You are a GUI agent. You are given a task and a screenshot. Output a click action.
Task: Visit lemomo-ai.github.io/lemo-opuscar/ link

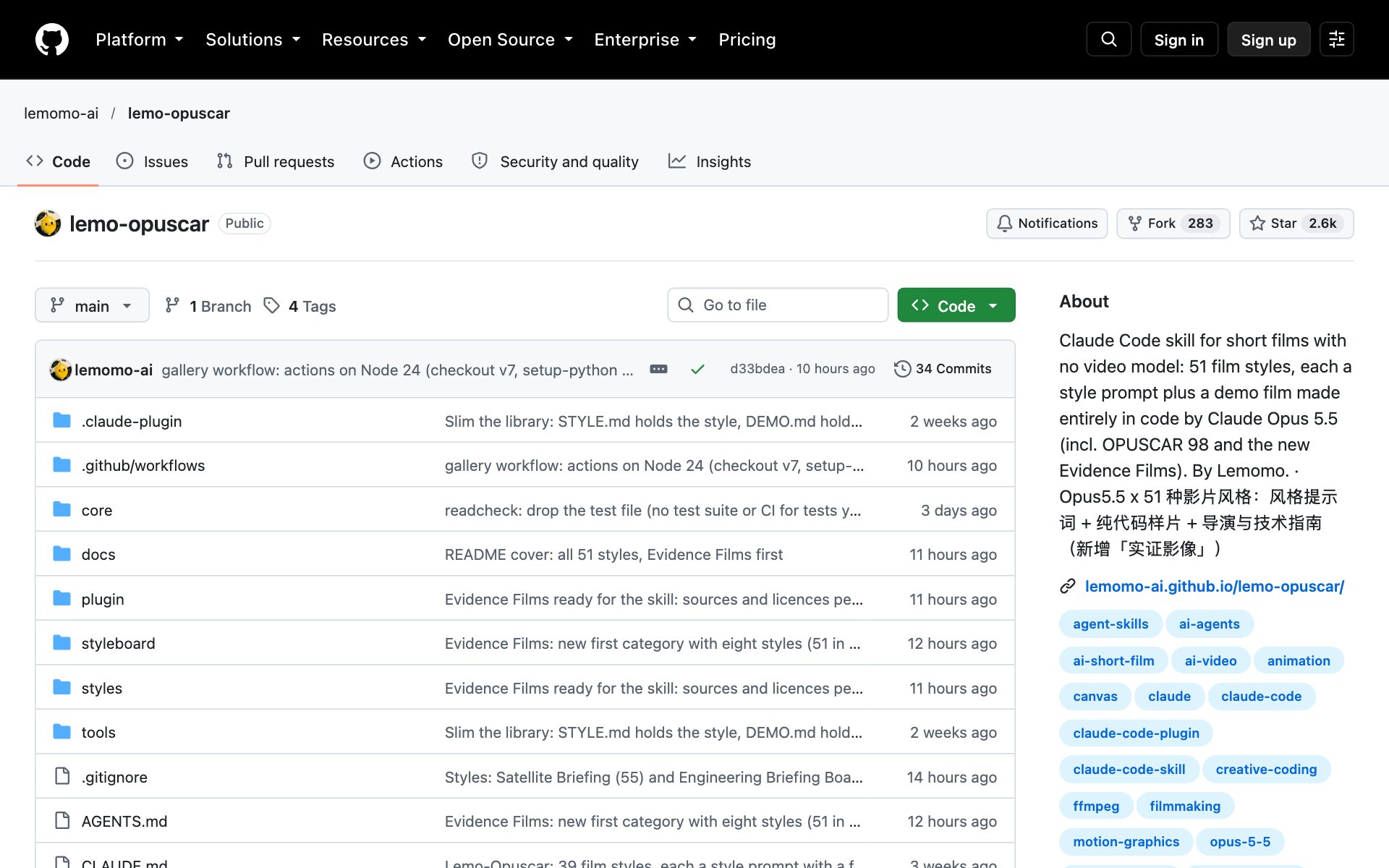(1215, 586)
